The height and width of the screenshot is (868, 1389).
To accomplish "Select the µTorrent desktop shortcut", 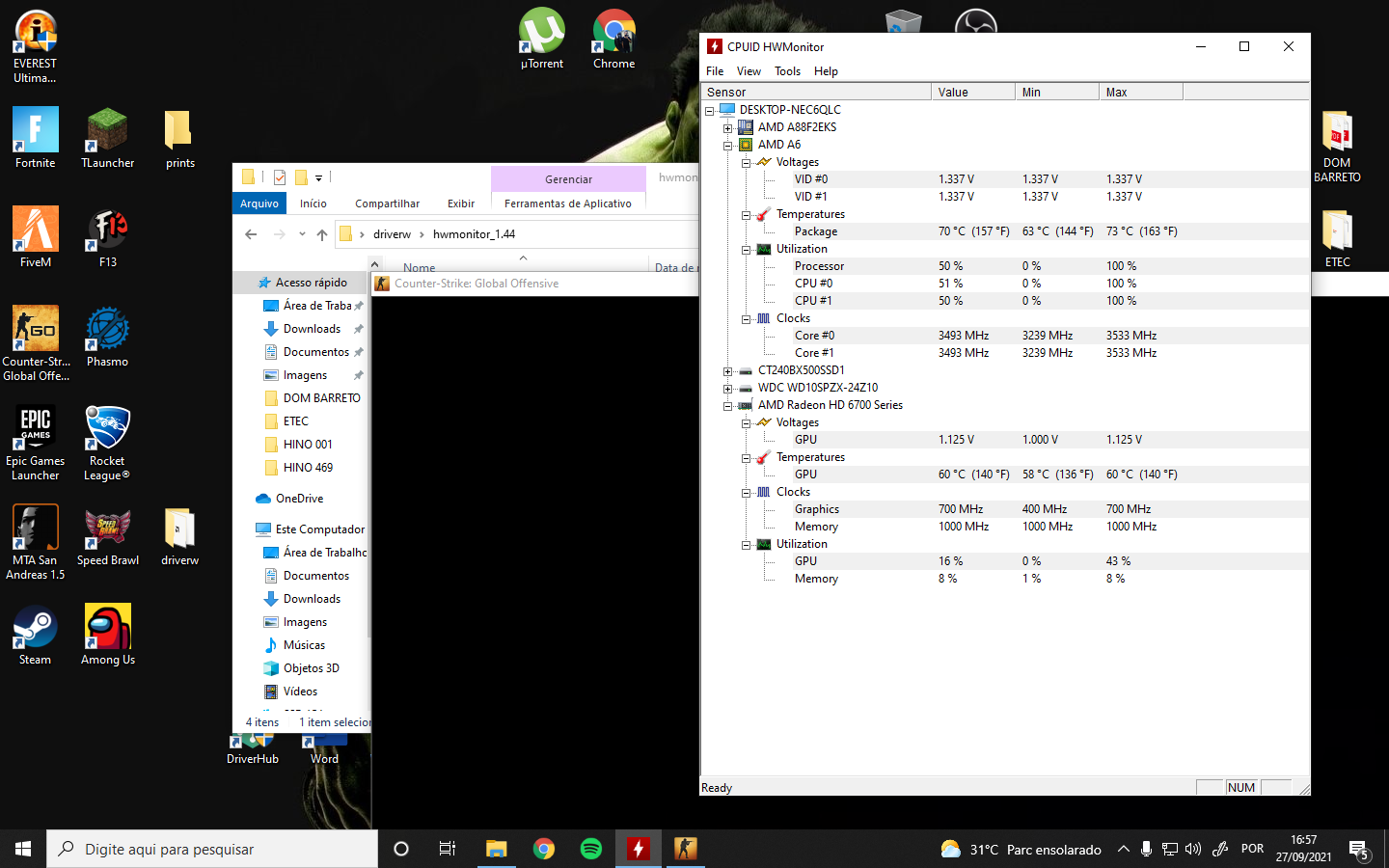I will (542, 39).
